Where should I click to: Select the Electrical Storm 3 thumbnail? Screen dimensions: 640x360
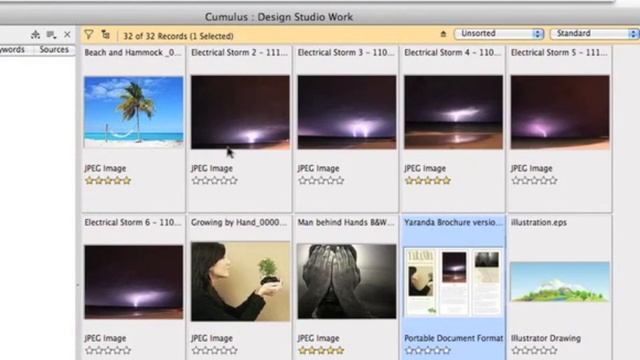click(347, 112)
